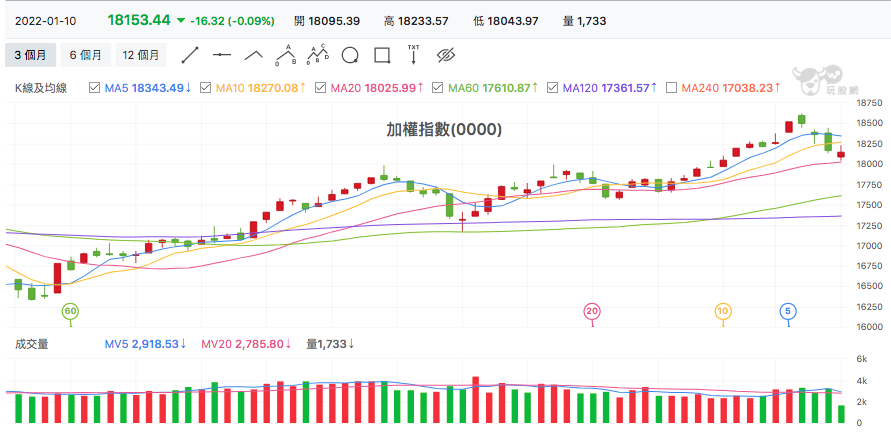Select the A-B-C-D pattern drawing tool
This screenshot has width=891, height=432.
pyautogui.click(x=318, y=55)
